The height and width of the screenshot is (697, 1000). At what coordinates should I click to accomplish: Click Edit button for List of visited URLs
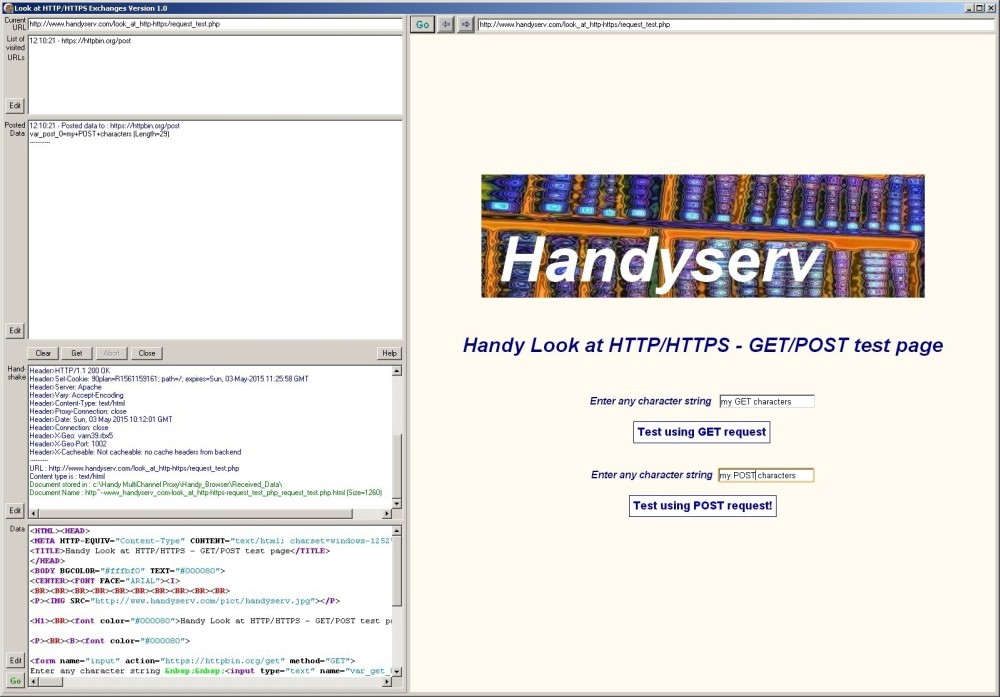click(x=15, y=105)
